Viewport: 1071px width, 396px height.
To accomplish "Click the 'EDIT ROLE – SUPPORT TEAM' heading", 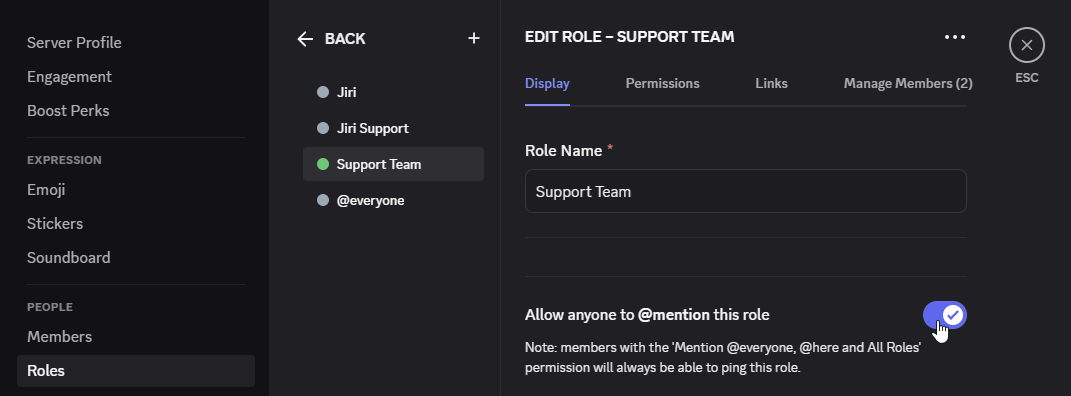I will tap(629, 37).
